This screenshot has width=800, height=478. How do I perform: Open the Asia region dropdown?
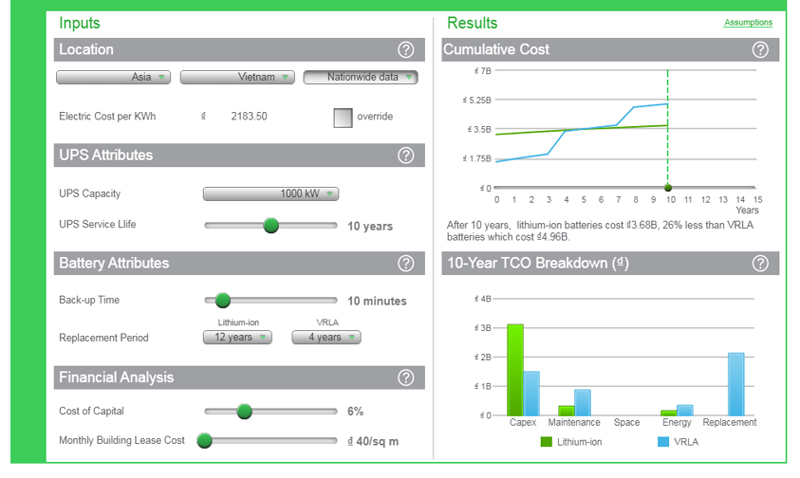[x=113, y=77]
